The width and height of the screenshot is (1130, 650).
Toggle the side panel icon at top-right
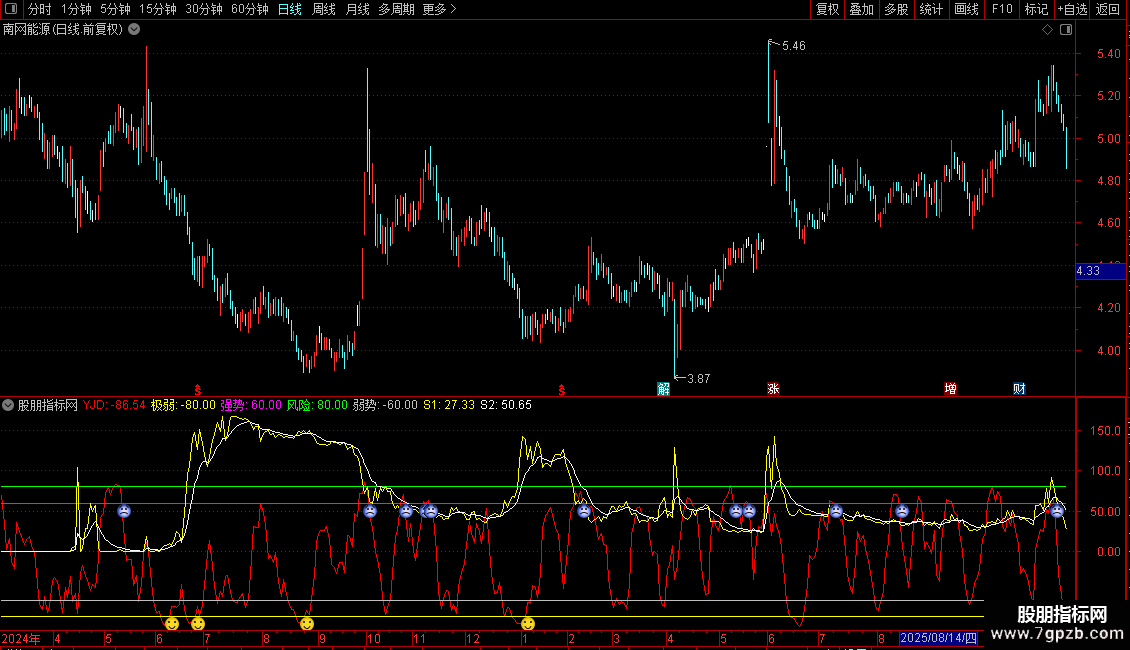click(x=1066, y=30)
